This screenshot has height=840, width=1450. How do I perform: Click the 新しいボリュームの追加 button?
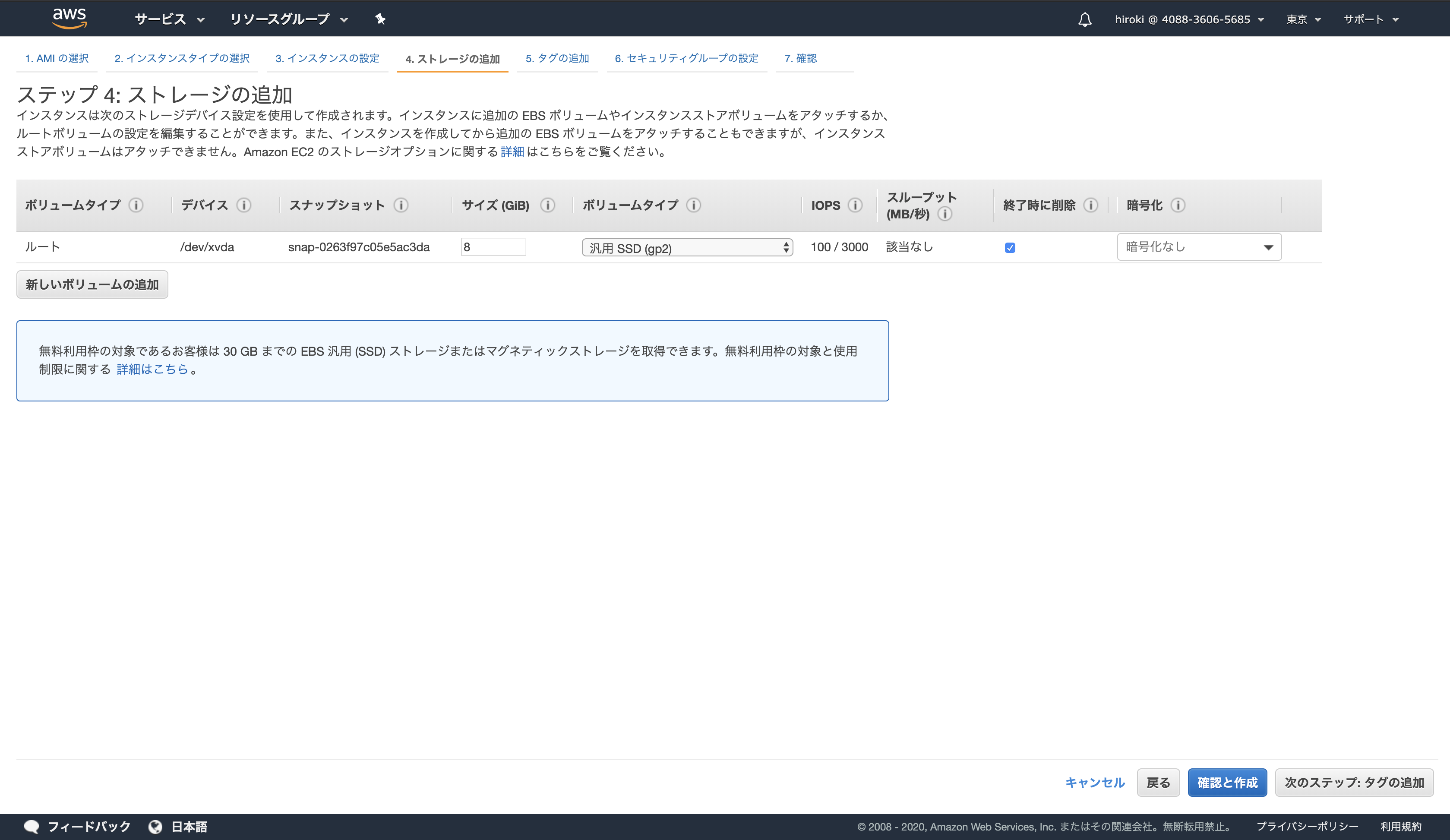[92, 284]
